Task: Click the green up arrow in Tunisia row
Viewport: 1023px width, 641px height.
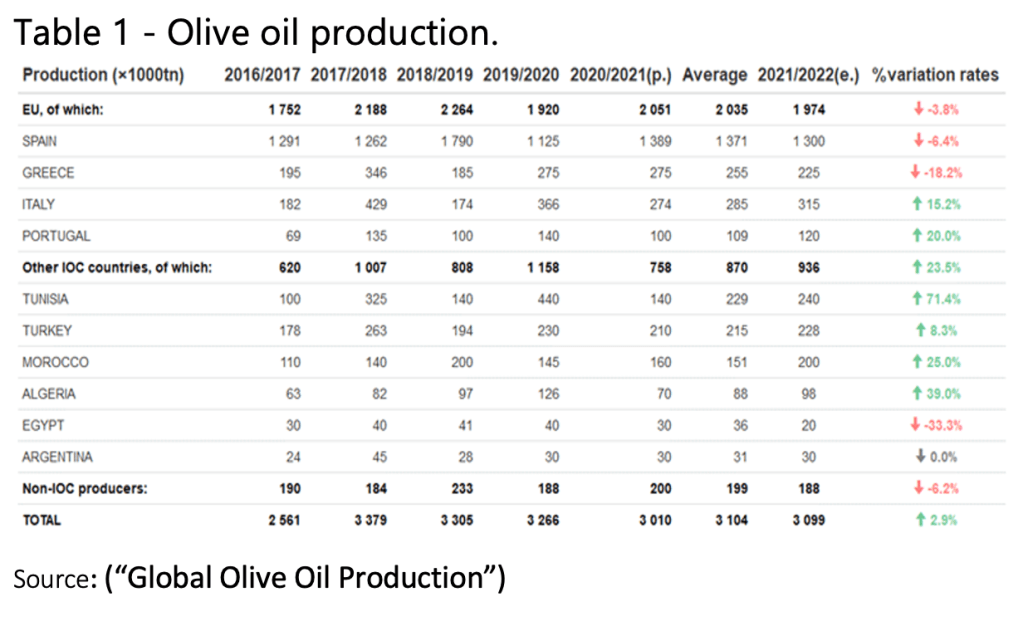Action: [915, 299]
